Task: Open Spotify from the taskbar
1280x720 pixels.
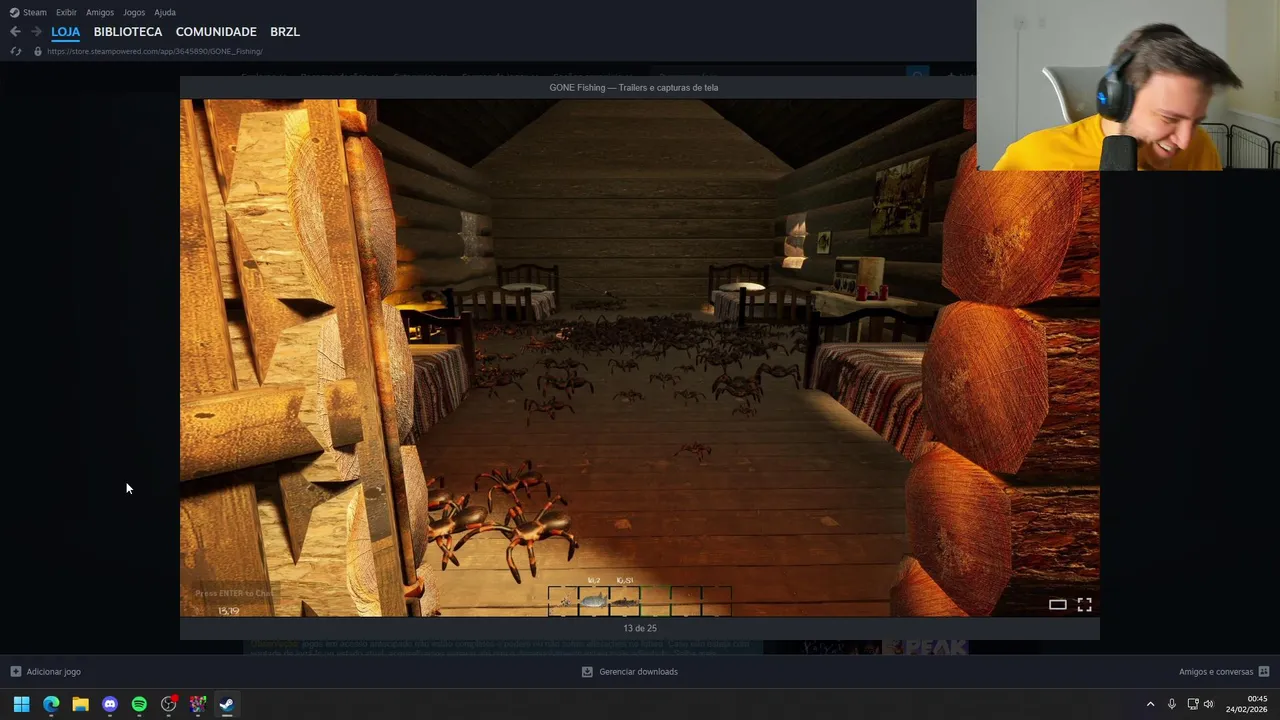Action: tap(139, 704)
